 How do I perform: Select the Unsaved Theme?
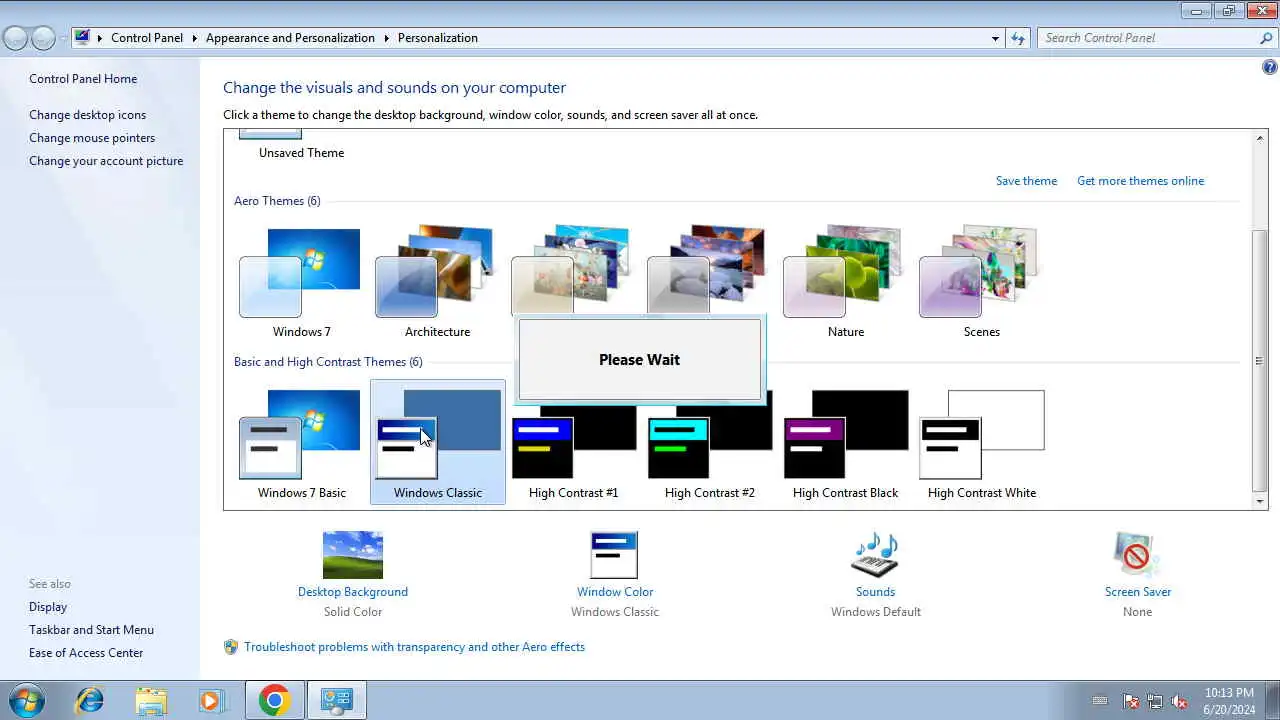(x=301, y=146)
